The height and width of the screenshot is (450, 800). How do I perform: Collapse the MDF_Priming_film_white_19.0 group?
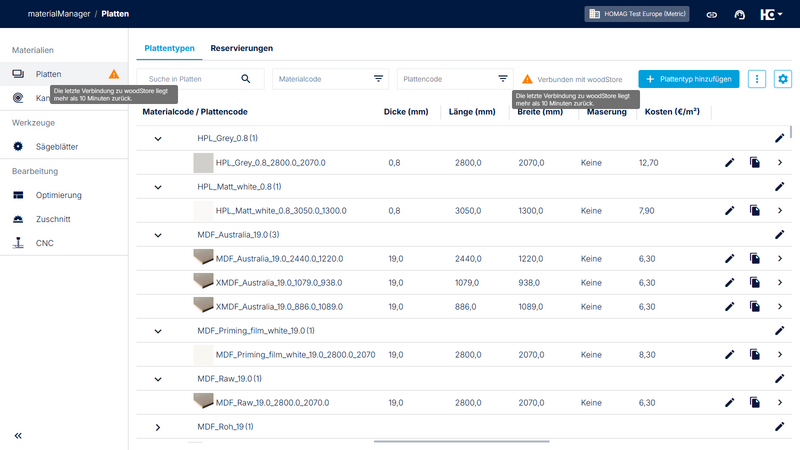tap(158, 331)
